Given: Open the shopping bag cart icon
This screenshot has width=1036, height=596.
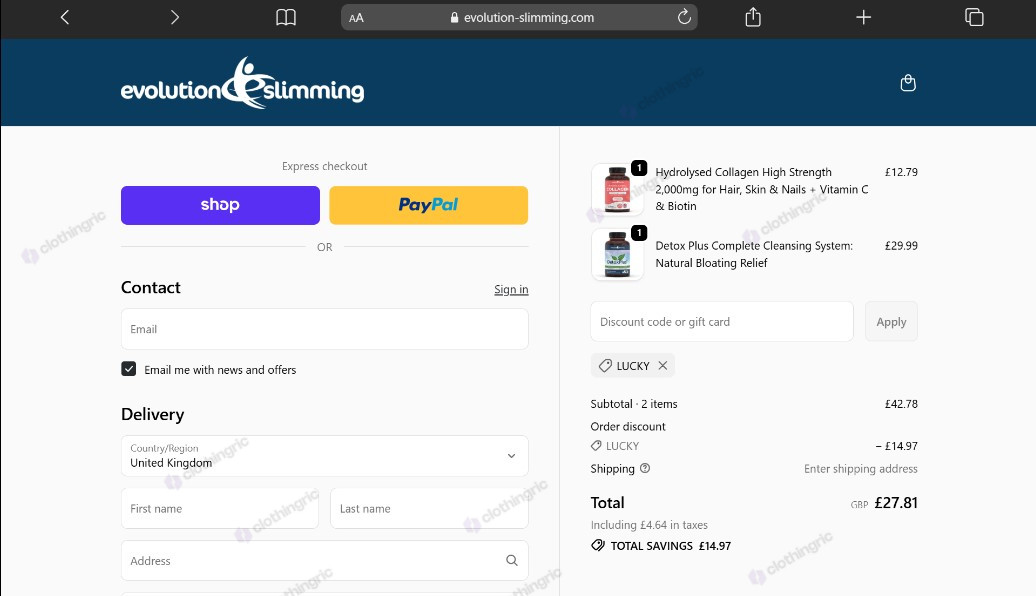Looking at the screenshot, I should tap(908, 83).
